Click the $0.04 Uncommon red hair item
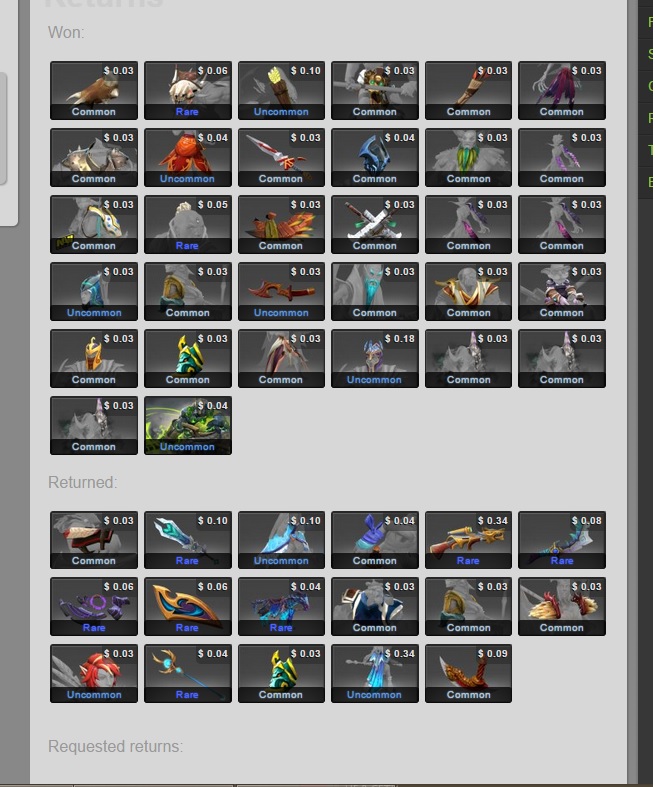655x787 pixels. (x=188, y=158)
